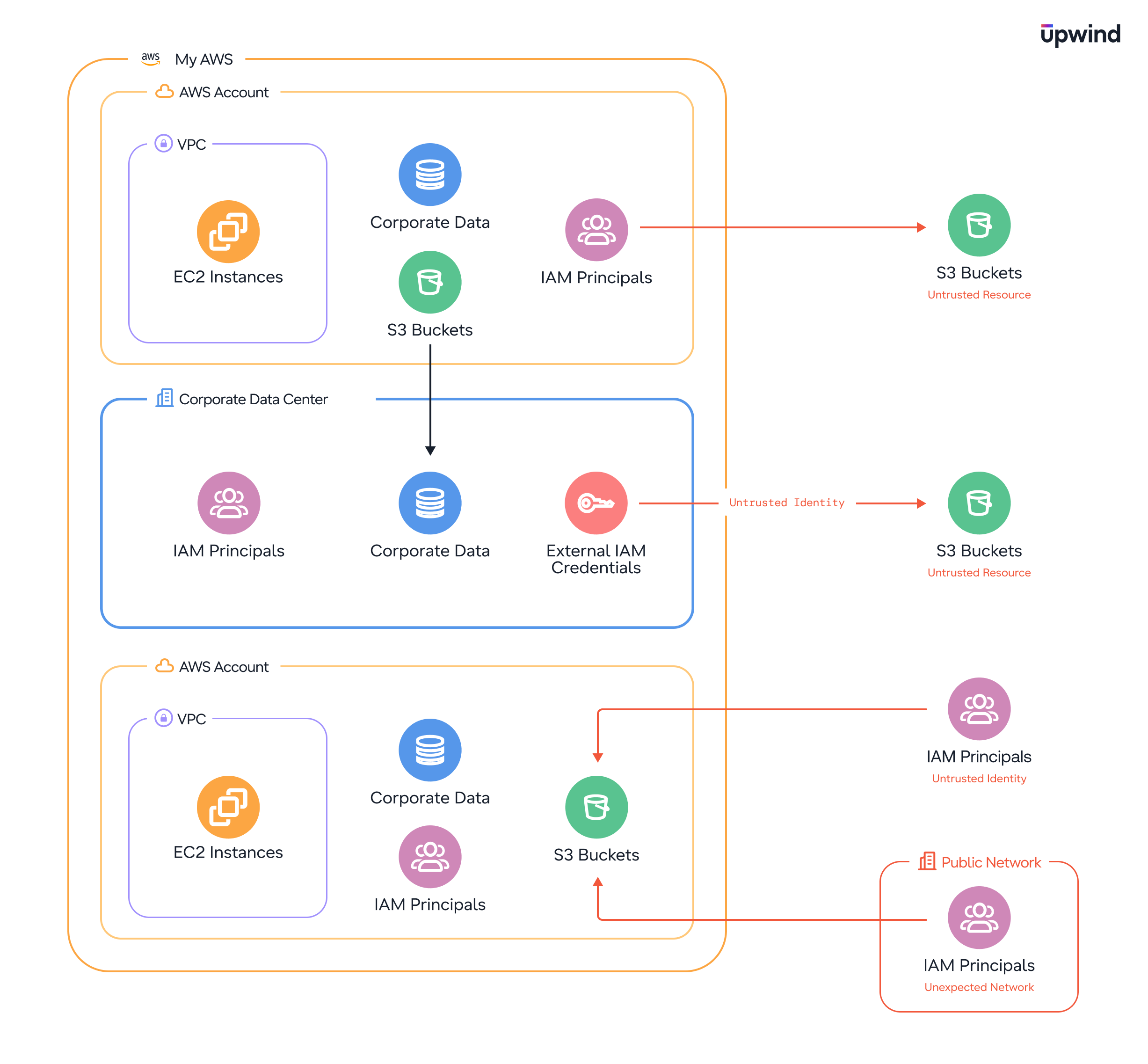Click the Unexpected Network label
Image resolution: width=1148 pixels, height=1064 pixels.
point(979,987)
